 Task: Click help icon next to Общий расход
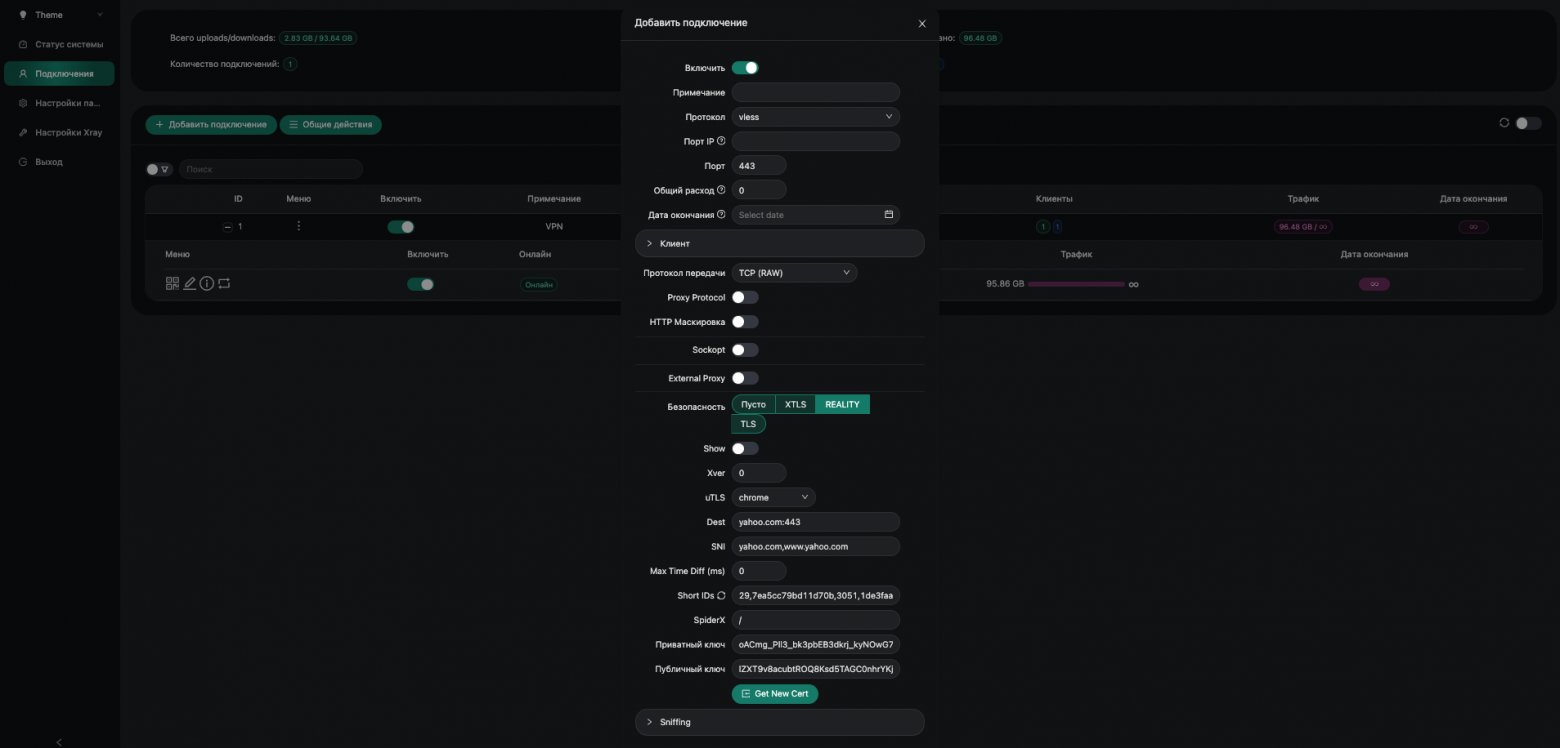(x=721, y=190)
